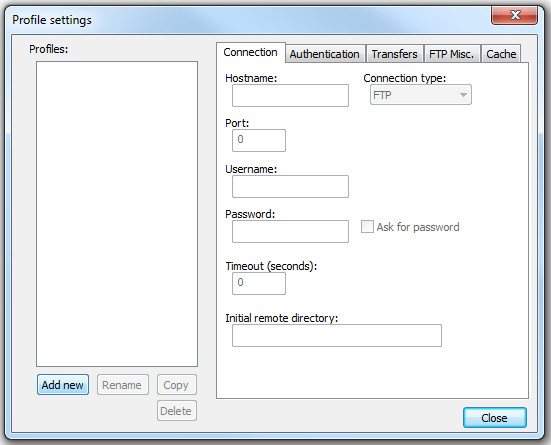Screen dimensions: 551x445
Task: Focus the Port number field
Action: (259, 140)
